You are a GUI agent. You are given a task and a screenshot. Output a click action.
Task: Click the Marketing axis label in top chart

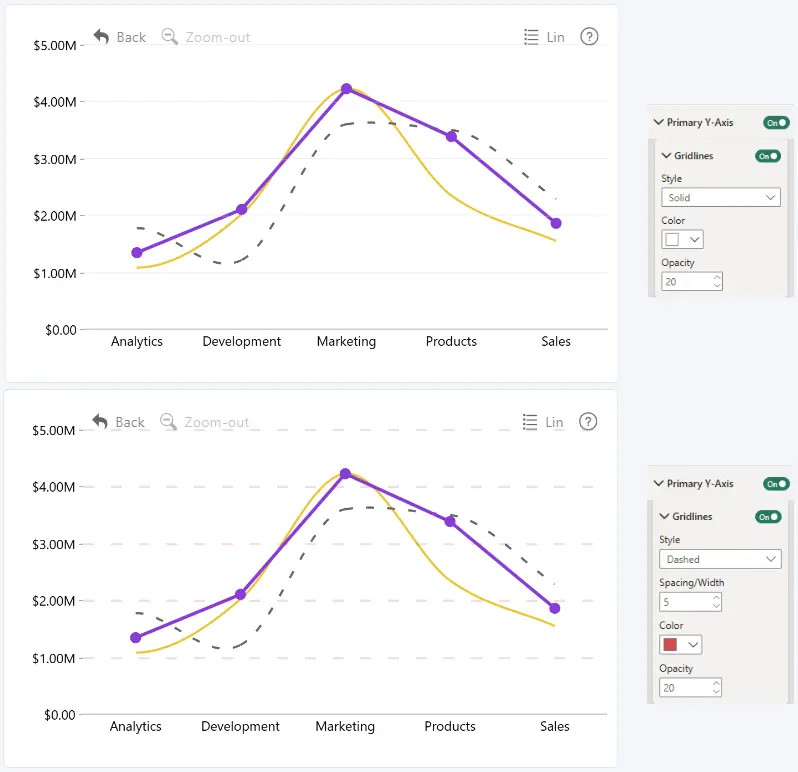tap(347, 341)
